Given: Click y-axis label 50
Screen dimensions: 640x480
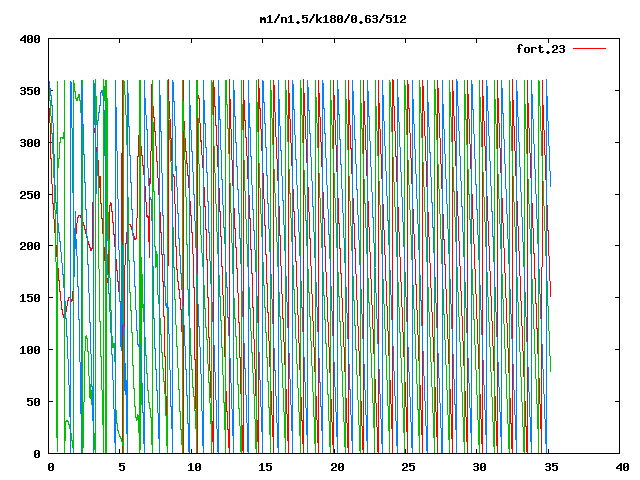Looking at the screenshot, I should point(33,402).
